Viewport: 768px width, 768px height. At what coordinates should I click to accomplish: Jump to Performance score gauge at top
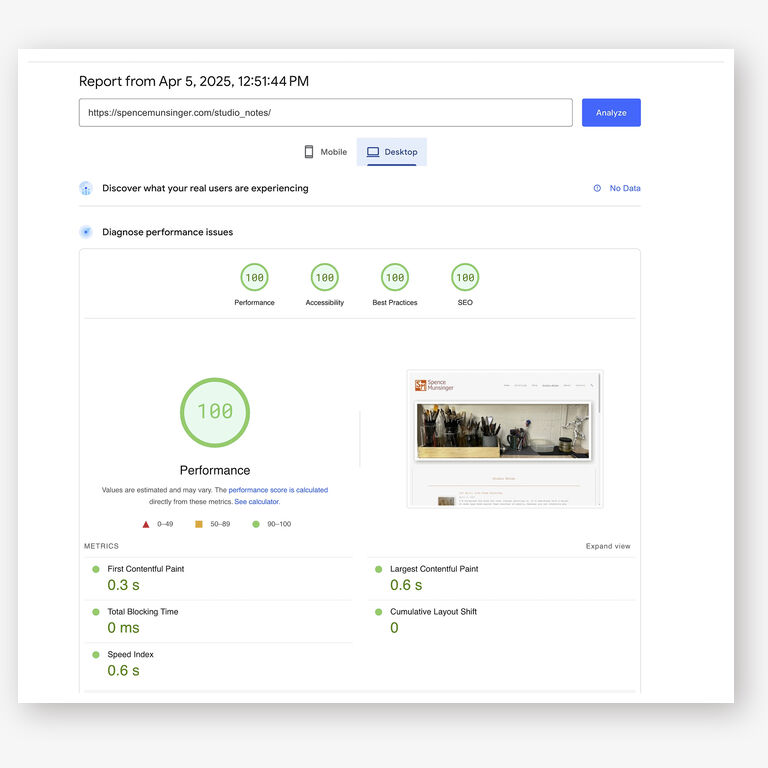point(254,278)
